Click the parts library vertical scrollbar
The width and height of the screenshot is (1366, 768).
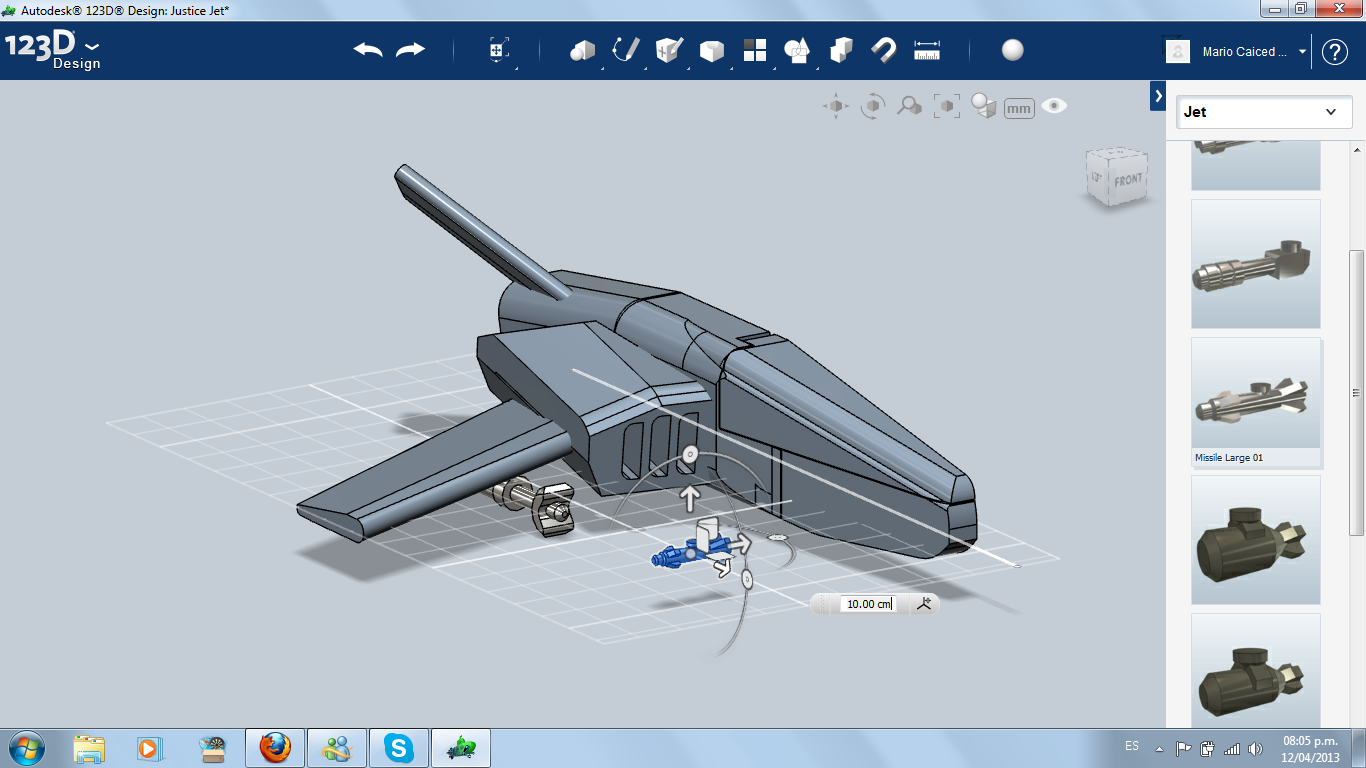1357,394
